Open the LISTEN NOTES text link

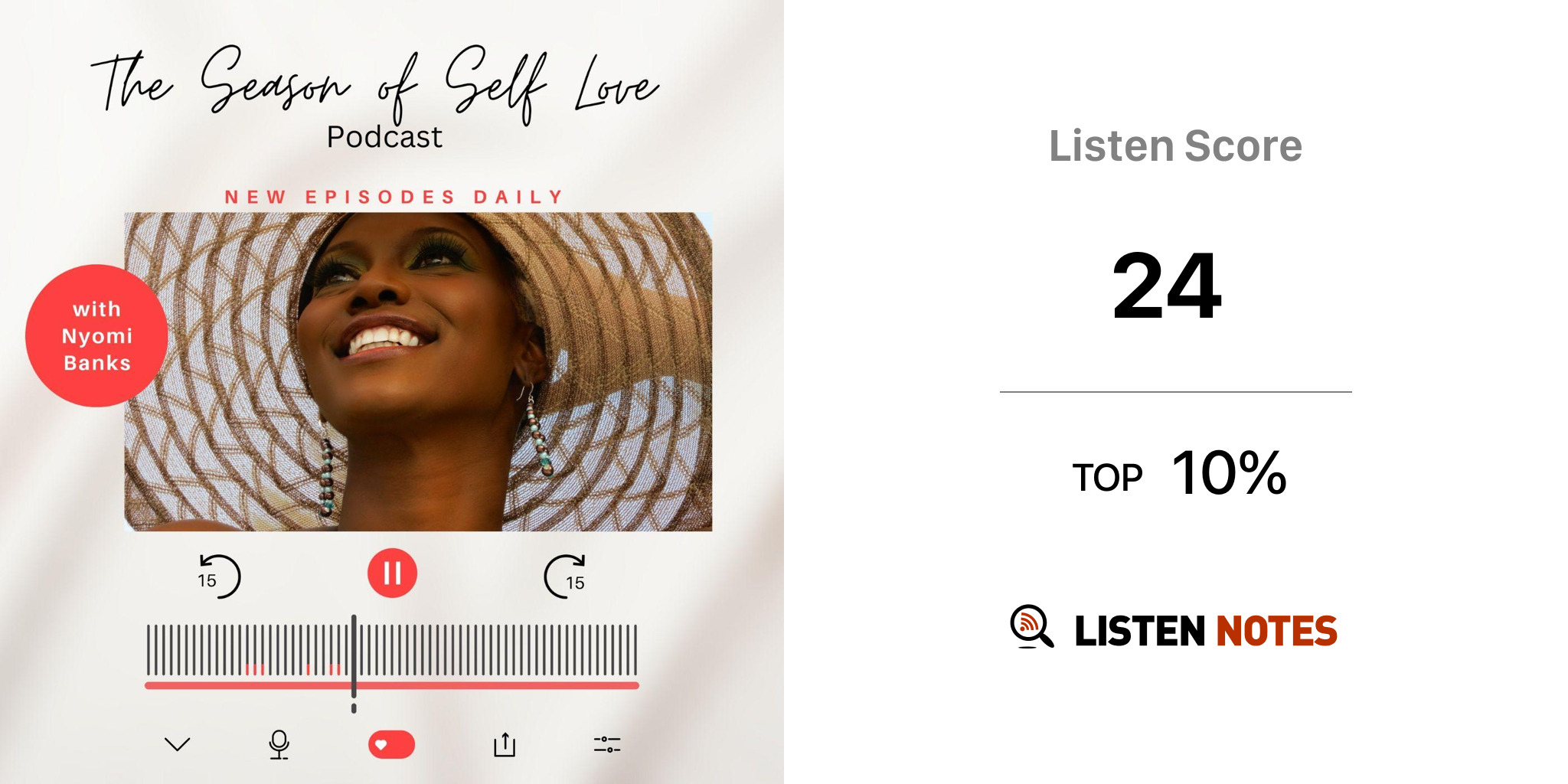click(x=1206, y=631)
